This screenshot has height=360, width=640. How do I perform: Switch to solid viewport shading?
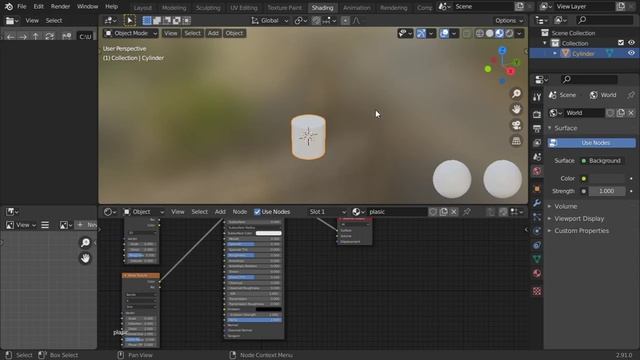pos(489,33)
